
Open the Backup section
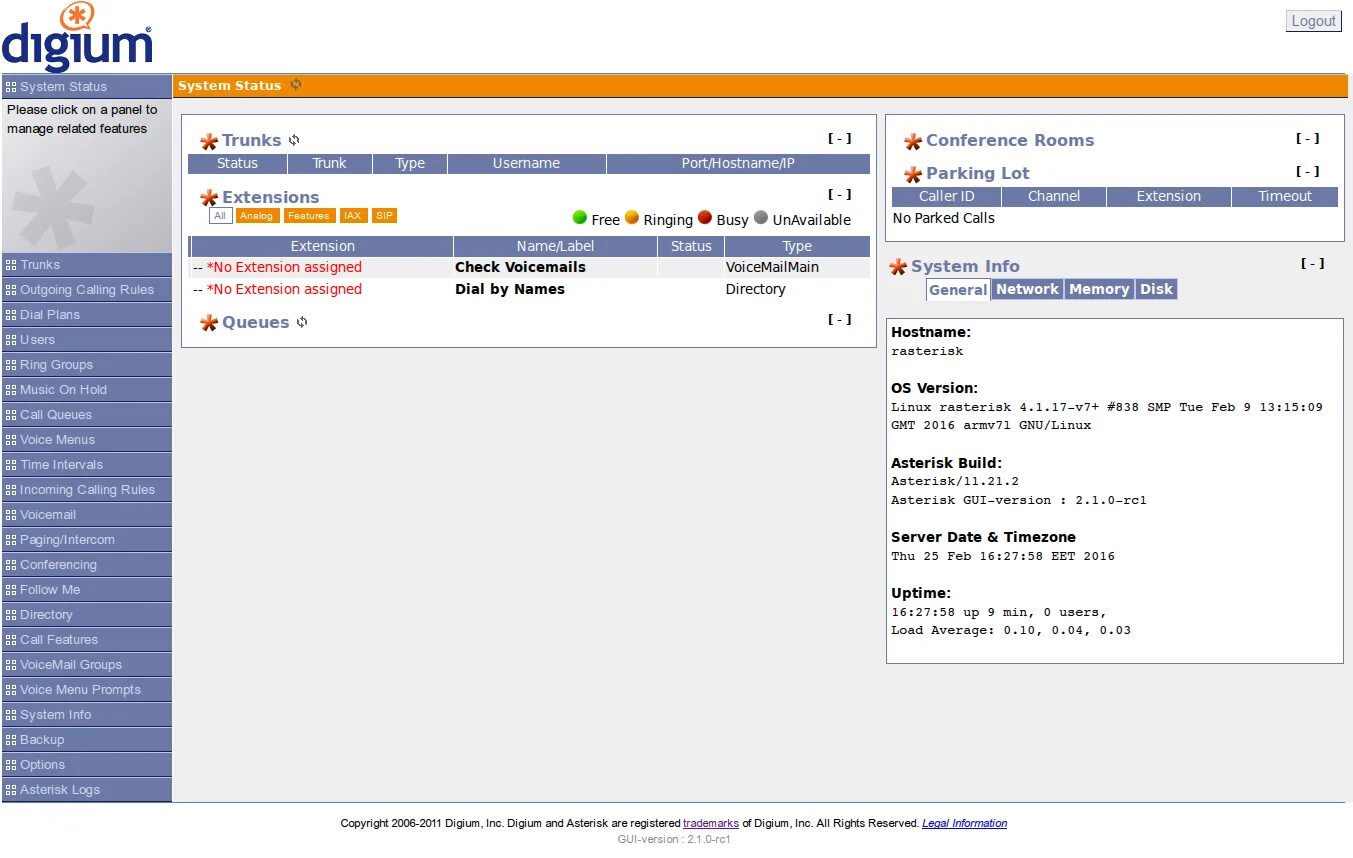86,740
